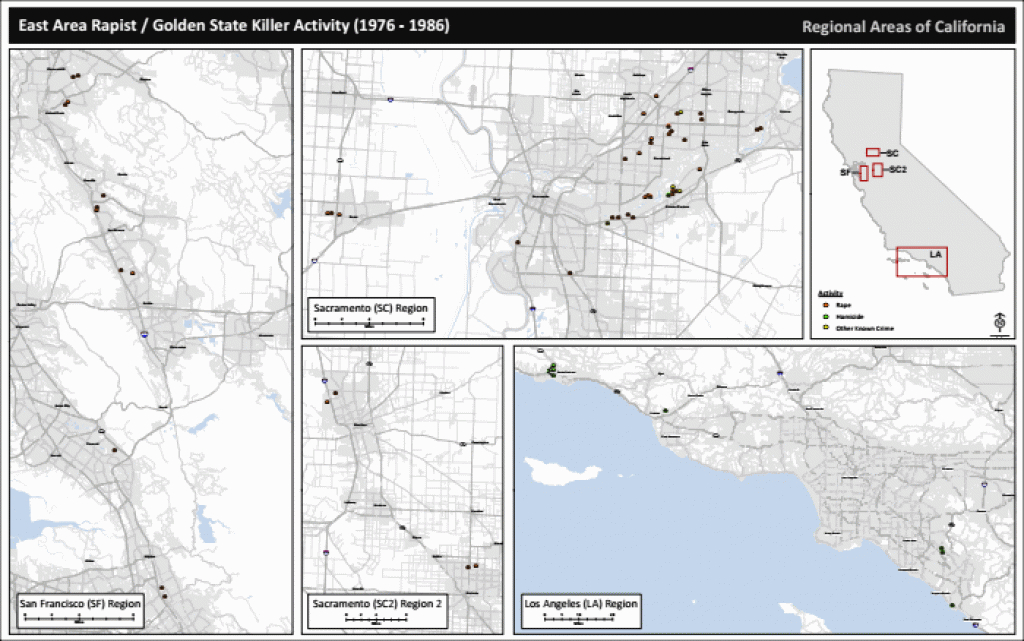Click the scale bar under Sacramento (SC) Region

click(x=370, y=323)
